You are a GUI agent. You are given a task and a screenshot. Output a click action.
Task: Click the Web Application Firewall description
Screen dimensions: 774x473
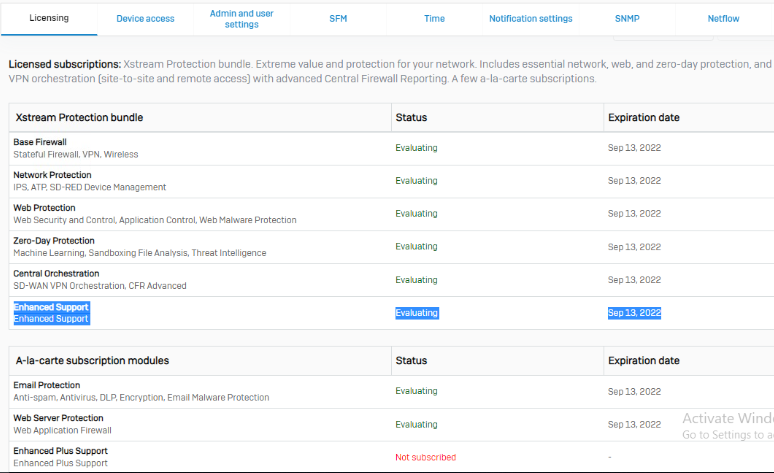pos(62,431)
